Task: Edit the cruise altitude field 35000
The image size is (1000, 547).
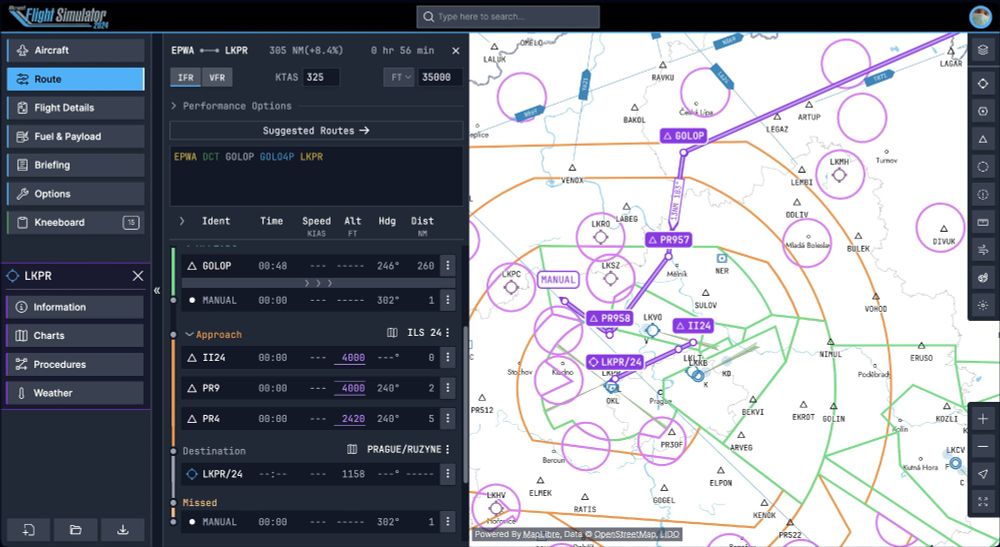Action: [x=439, y=77]
